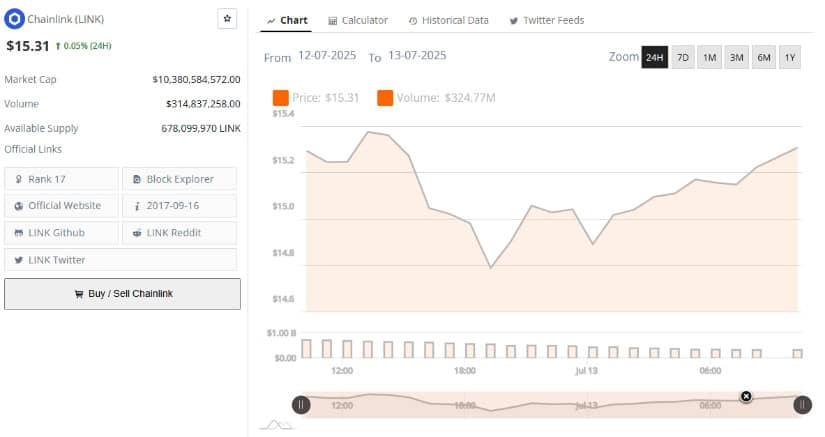Select the 6M zoom range
This screenshot has height=437, width=825.
pyautogui.click(x=764, y=57)
